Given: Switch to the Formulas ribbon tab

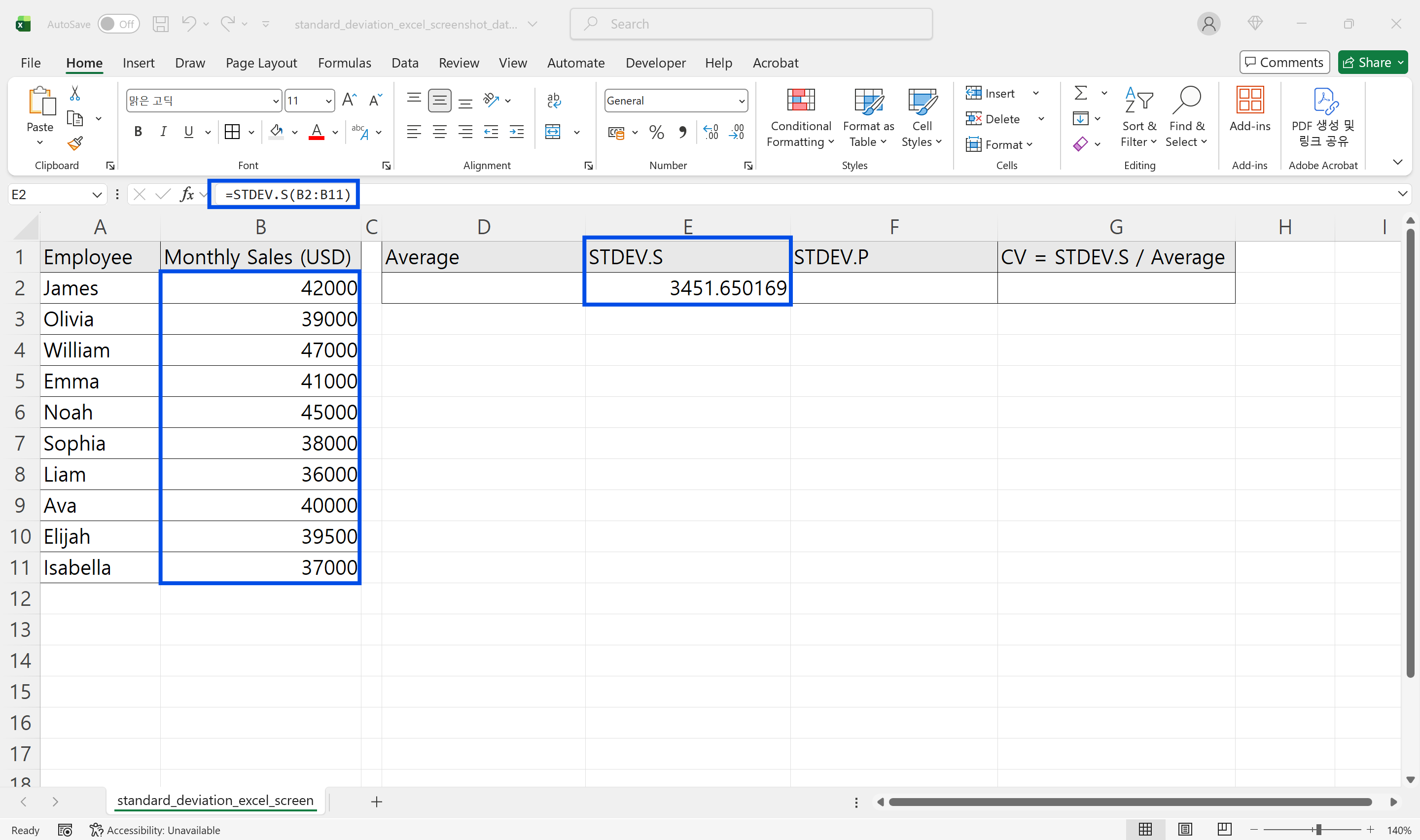Looking at the screenshot, I should pos(344,63).
